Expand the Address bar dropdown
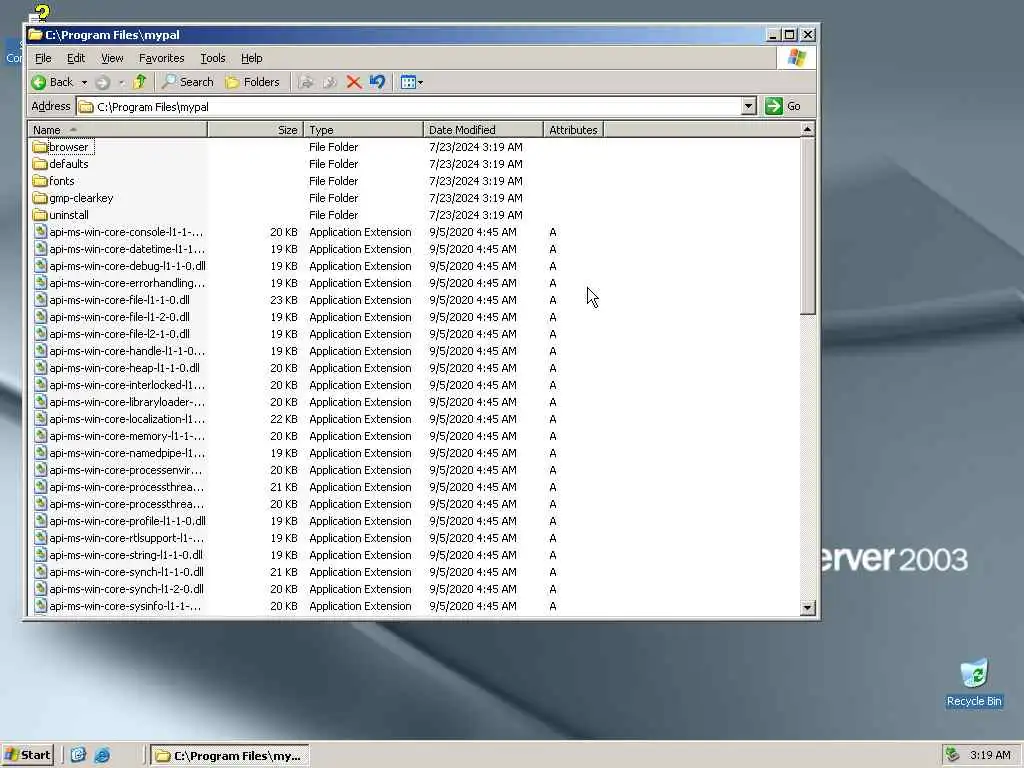The height and width of the screenshot is (768, 1024). coord(748,106)
